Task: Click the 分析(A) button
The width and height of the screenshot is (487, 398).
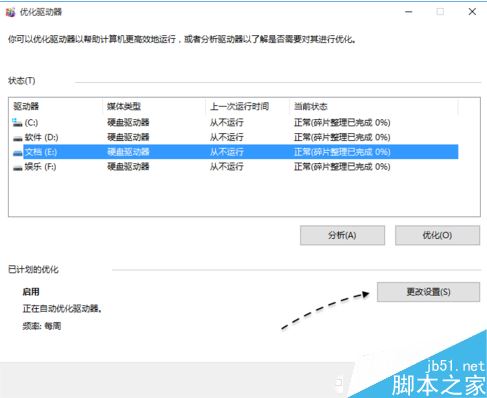Action: 342,235
